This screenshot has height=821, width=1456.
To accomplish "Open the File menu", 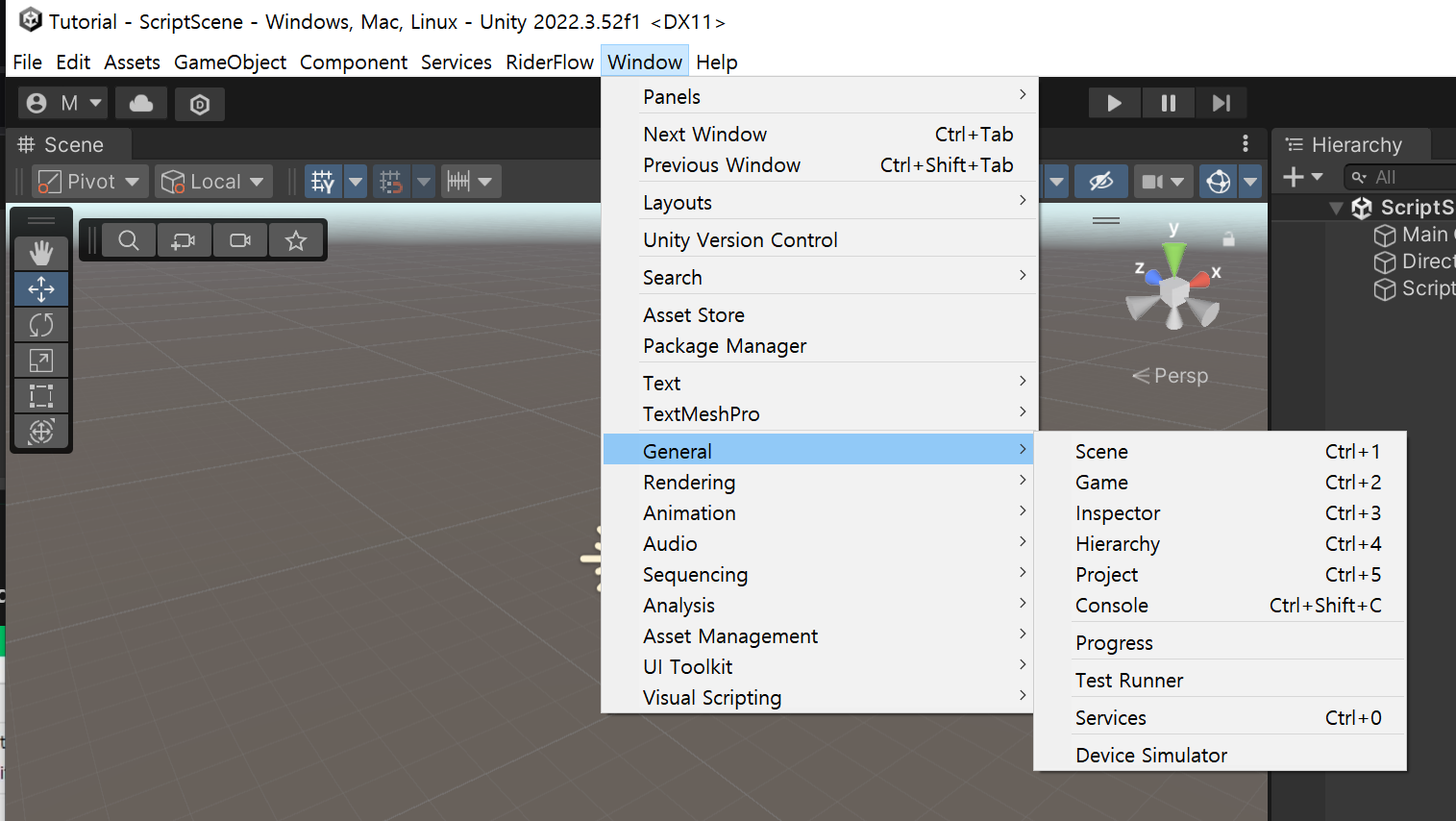I will tap(27, 62).
